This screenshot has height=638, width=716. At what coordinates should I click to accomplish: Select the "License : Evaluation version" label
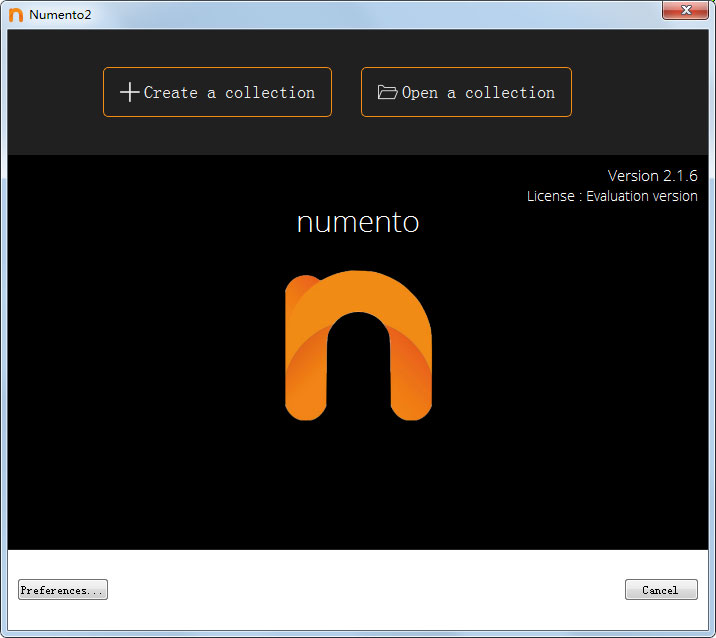coord(612,196)
